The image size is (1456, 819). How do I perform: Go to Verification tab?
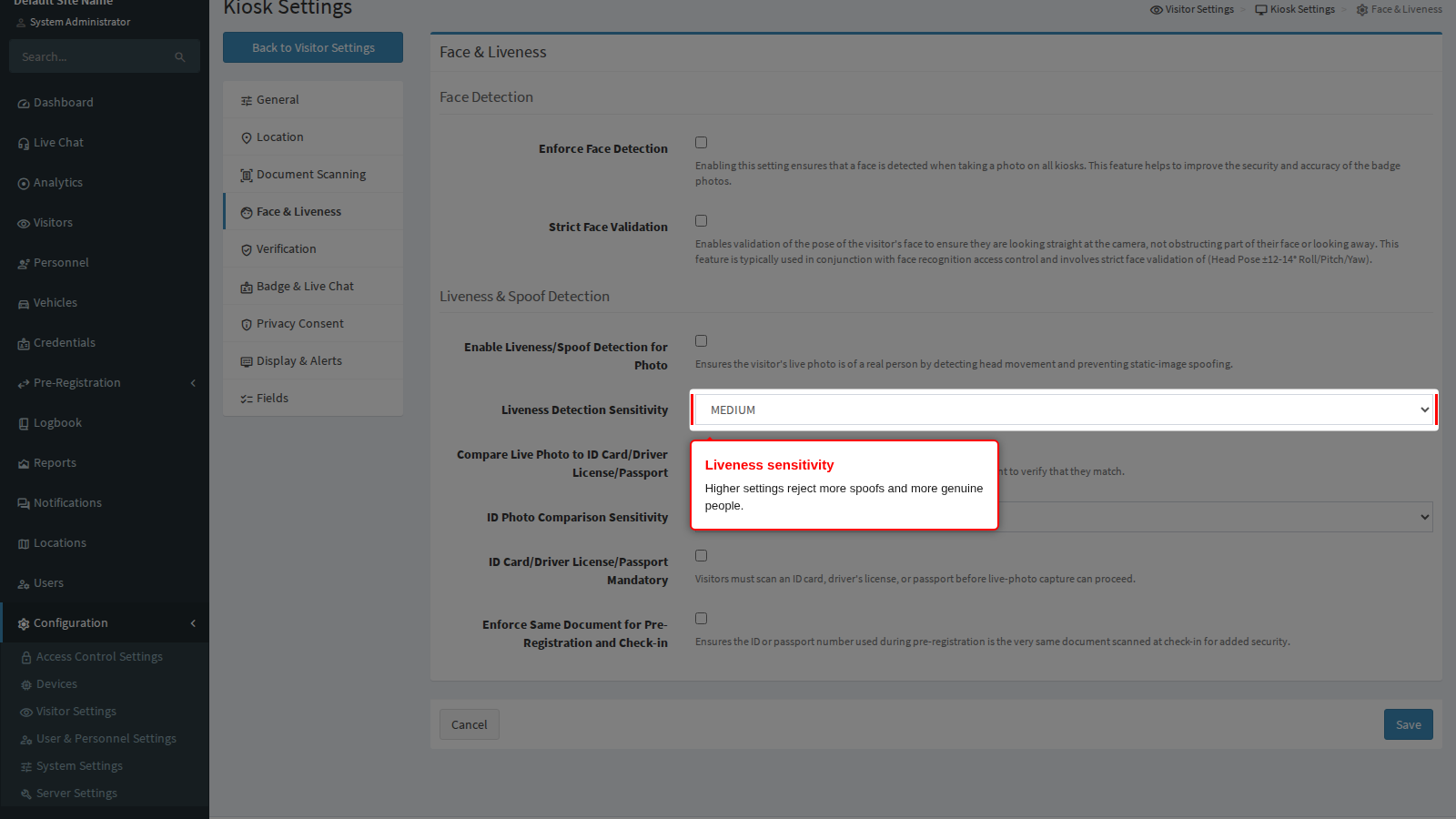coord(313,249)
